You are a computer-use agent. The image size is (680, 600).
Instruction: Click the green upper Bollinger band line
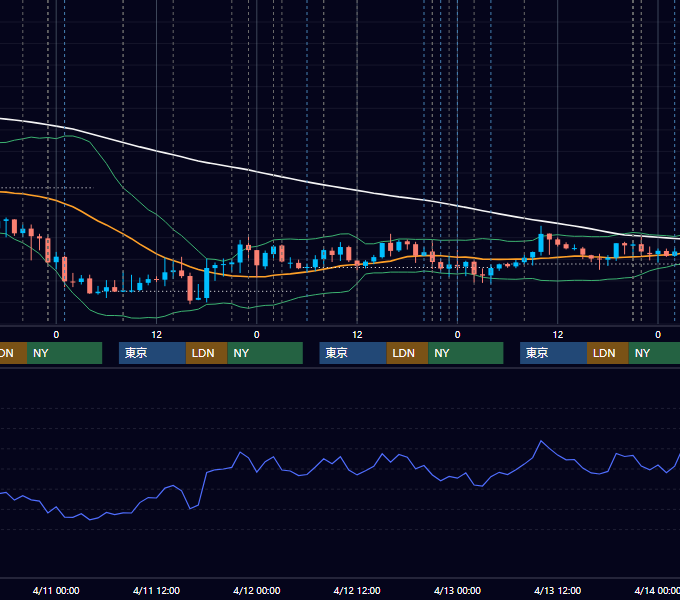point(123,188)
